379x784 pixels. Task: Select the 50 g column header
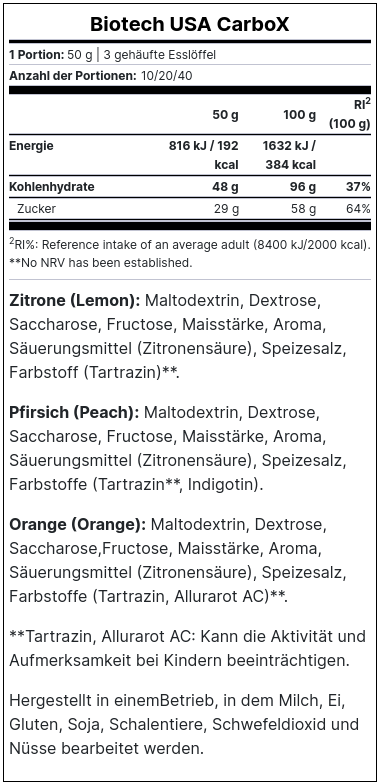[x=226, y=115]
